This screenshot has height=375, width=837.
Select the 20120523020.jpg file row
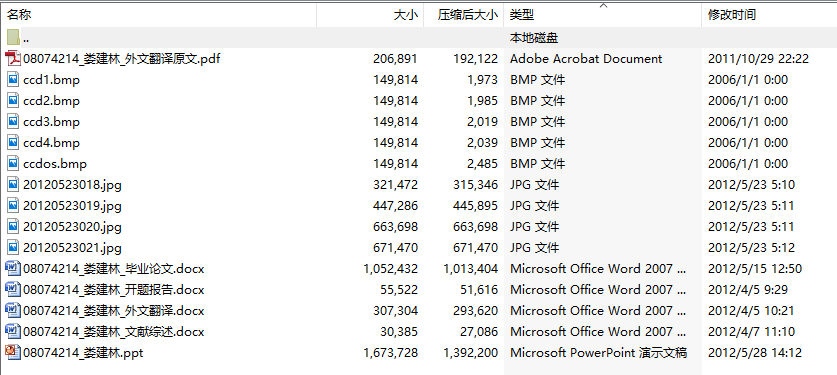[418, 227]
